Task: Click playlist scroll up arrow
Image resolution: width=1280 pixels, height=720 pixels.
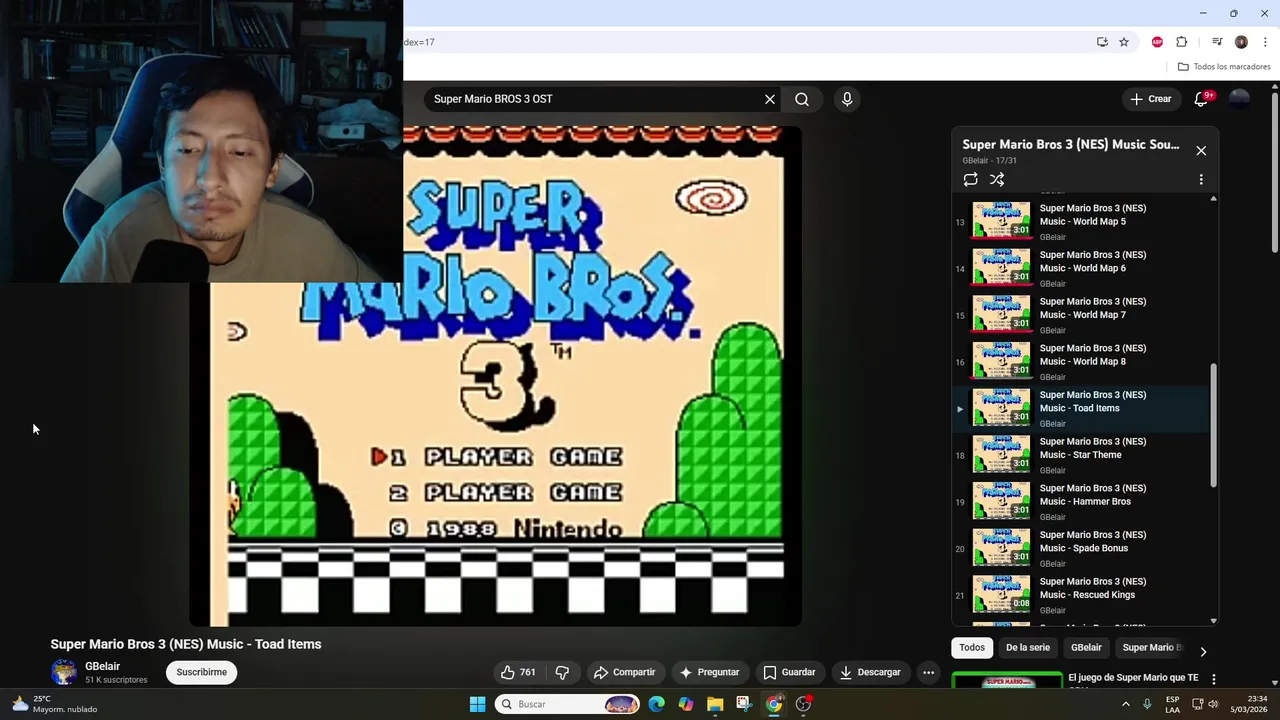Action: pyautogui.click(x=1214, y=198)
